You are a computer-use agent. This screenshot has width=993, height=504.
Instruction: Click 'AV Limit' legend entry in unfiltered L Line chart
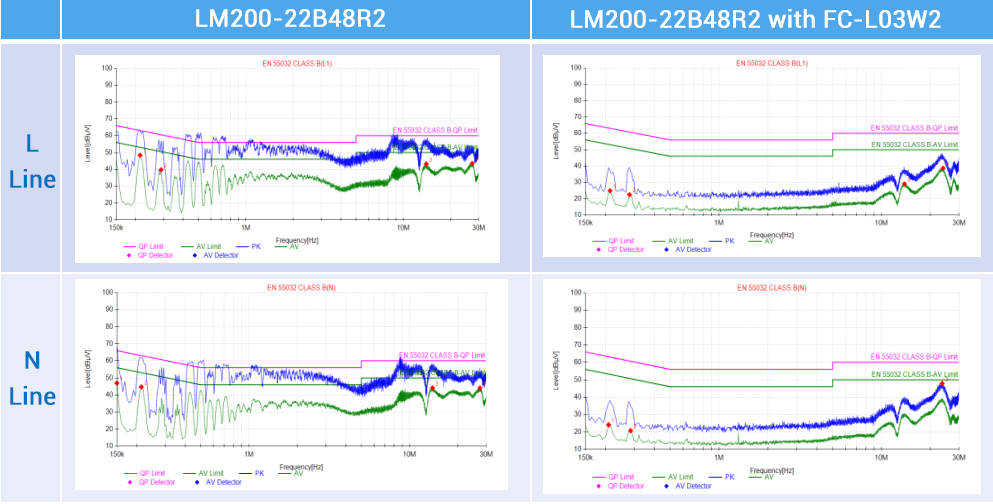pyautogui.click(x=202, y=247)
